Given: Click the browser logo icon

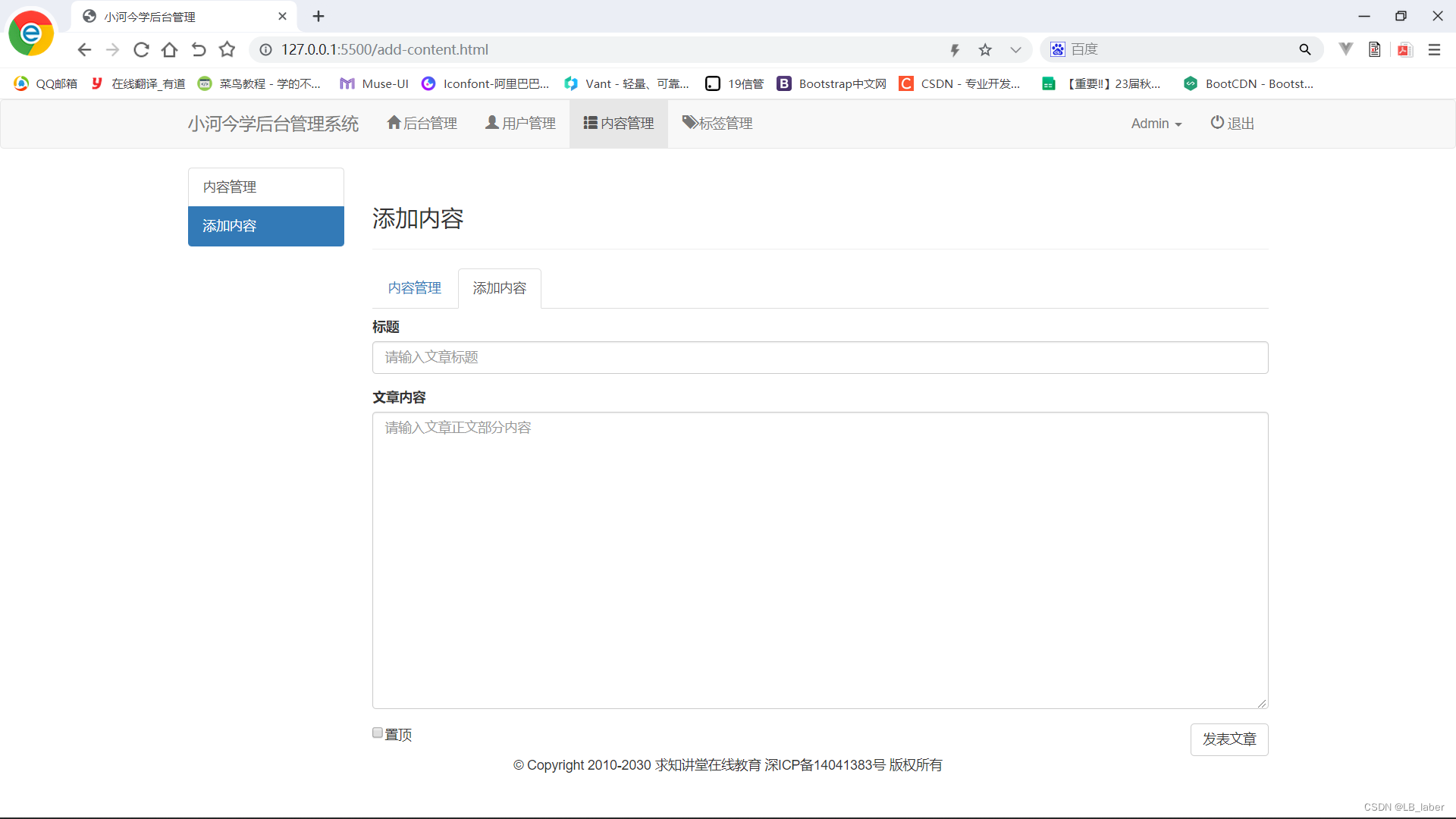Looking at the screenshot, I should (31, 33).
